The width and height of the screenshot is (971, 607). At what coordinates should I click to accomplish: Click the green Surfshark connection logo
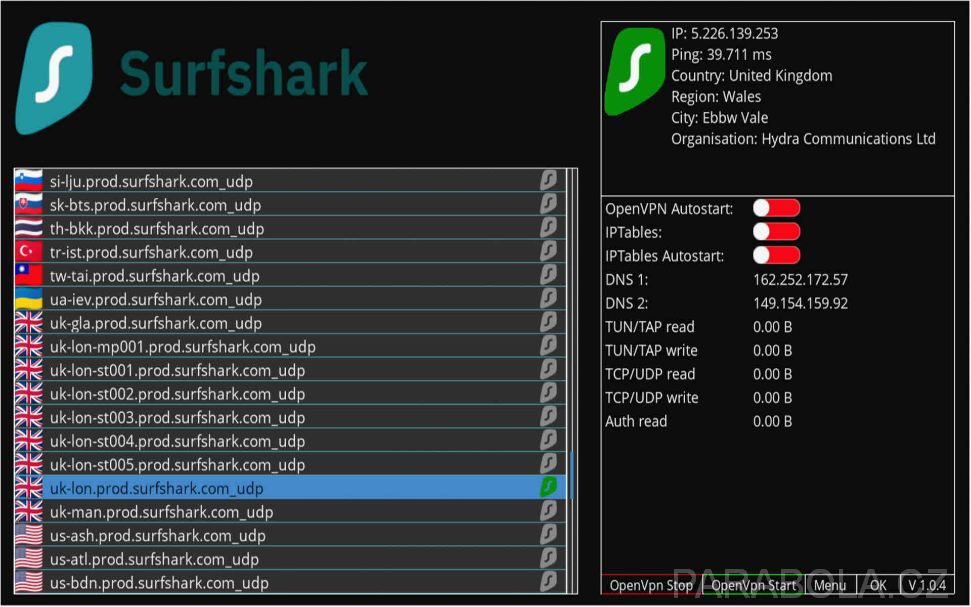pyautogui.click(x=635, y=71)
